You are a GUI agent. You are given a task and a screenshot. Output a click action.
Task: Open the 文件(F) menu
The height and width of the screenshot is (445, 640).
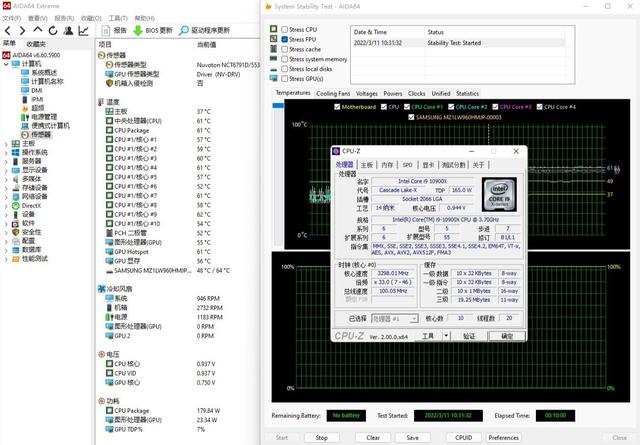click(11, 18)
